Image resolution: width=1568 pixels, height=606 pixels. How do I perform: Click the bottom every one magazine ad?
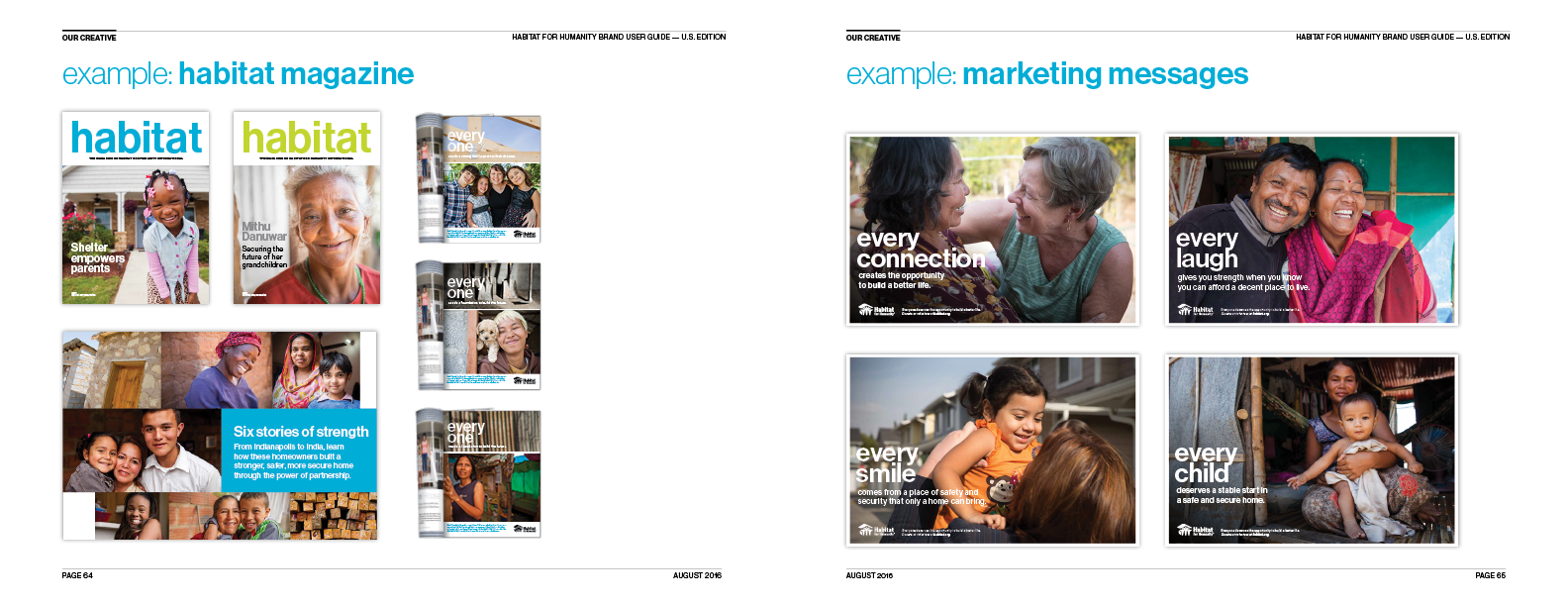[x=478, y=473]
